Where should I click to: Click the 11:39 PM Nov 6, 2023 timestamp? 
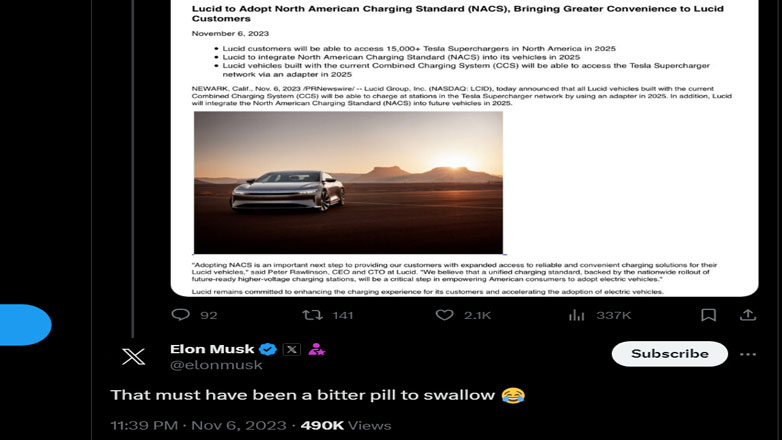pos(200,426)
